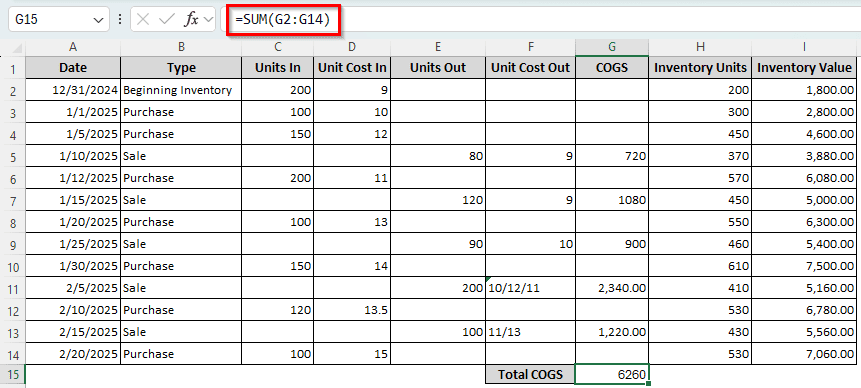The height and width of the screenshot is (388, 861).
Task: Click the 12/31/2024 date cell
Action: click(x=73, y=90)
